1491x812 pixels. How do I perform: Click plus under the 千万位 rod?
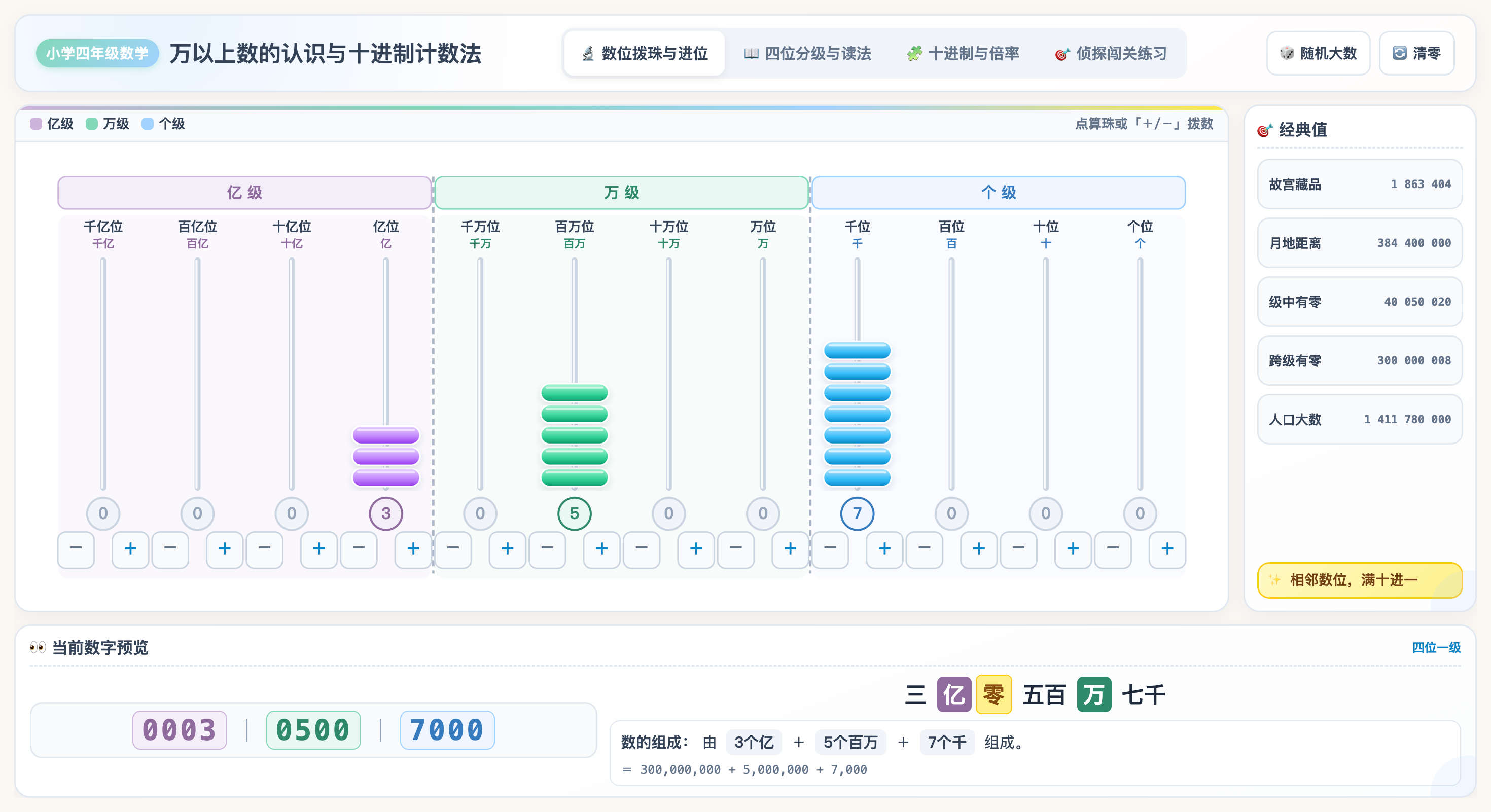pyautogui.click(x=508, y=549)
